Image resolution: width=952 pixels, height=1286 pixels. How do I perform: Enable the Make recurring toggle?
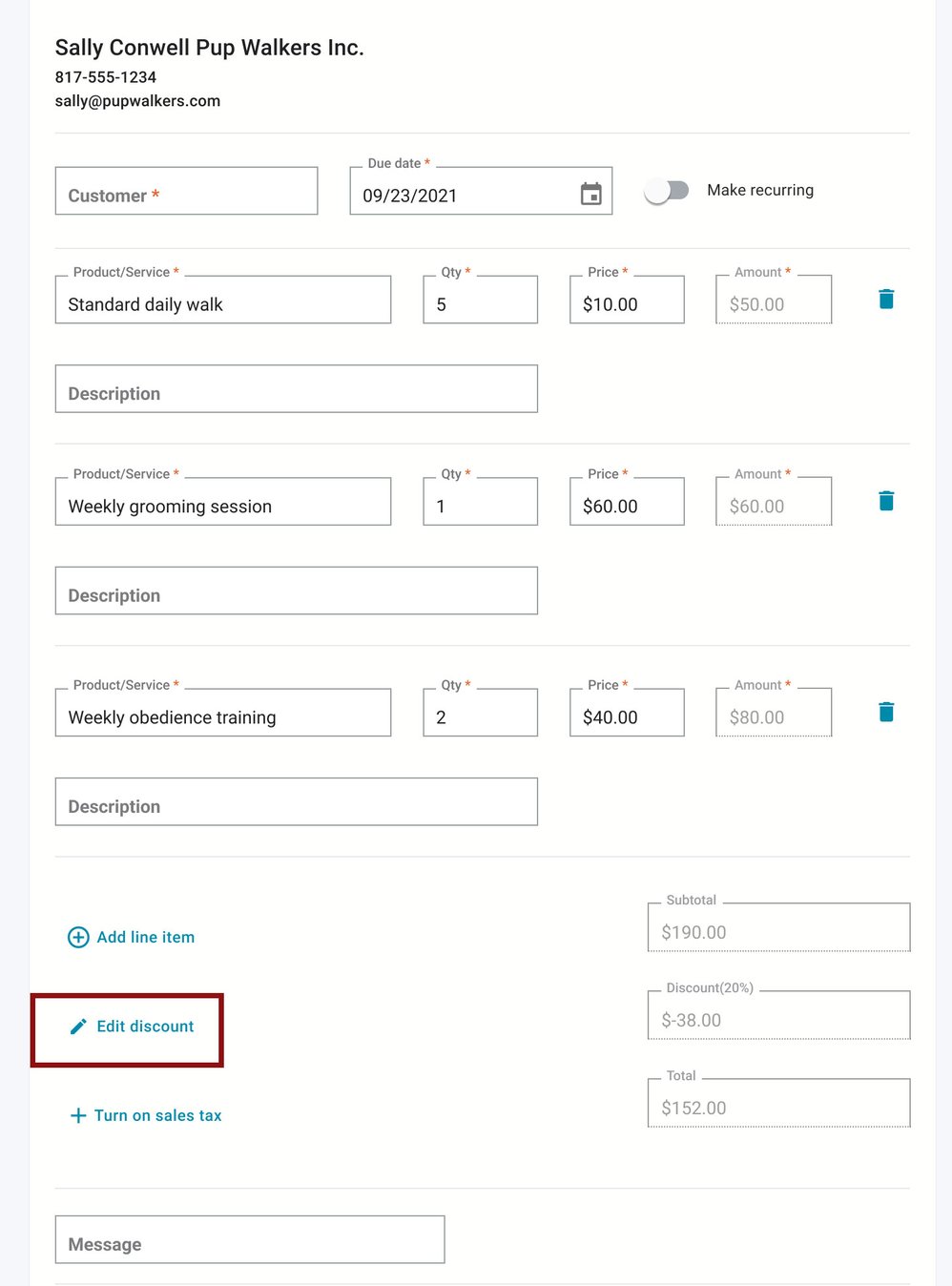click(x=667, y=190)
